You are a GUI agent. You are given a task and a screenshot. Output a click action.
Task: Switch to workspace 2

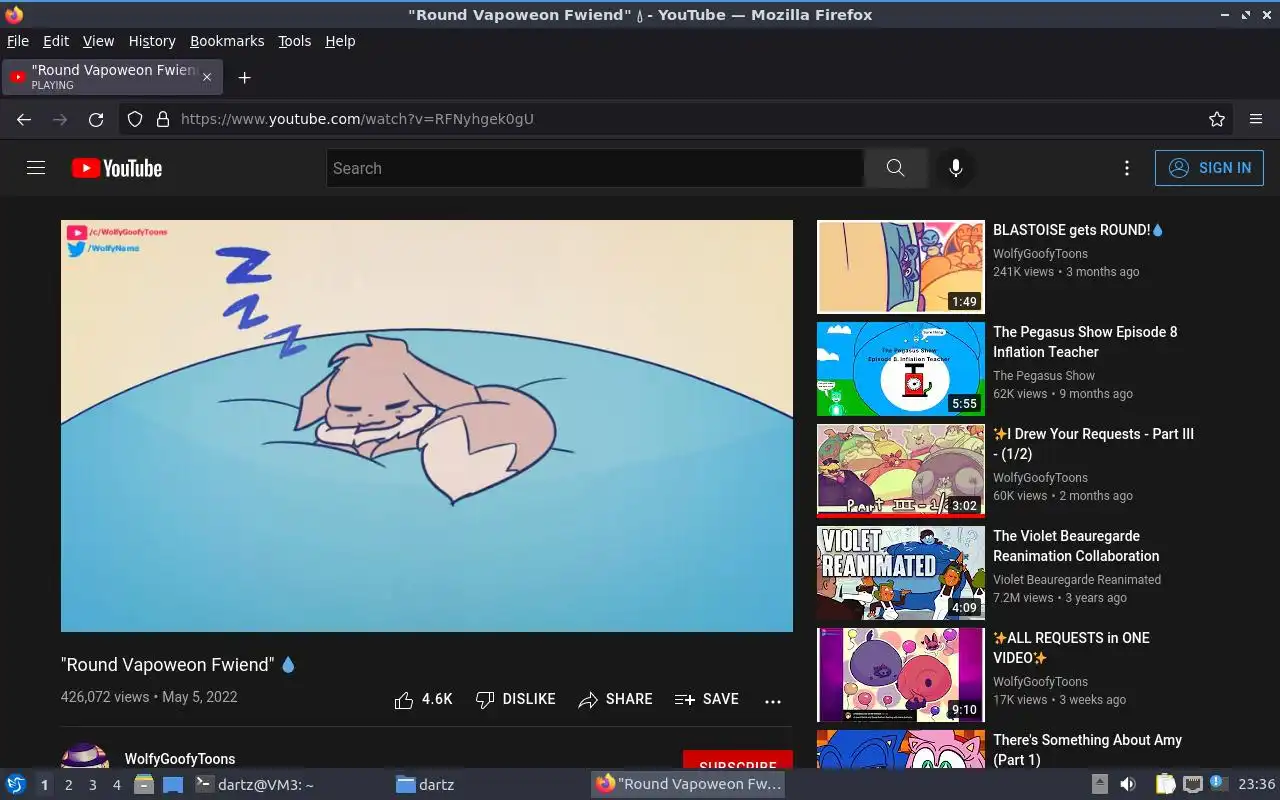(x=68, y=785)
